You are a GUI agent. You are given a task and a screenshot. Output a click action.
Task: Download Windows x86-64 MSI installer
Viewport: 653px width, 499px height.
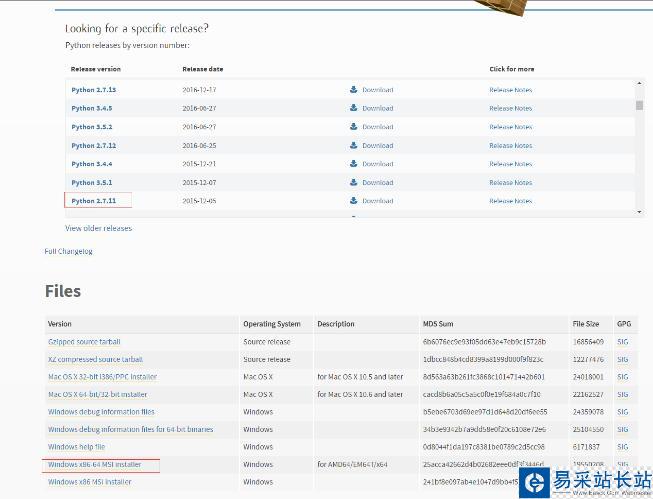click(x=95, y=464)
